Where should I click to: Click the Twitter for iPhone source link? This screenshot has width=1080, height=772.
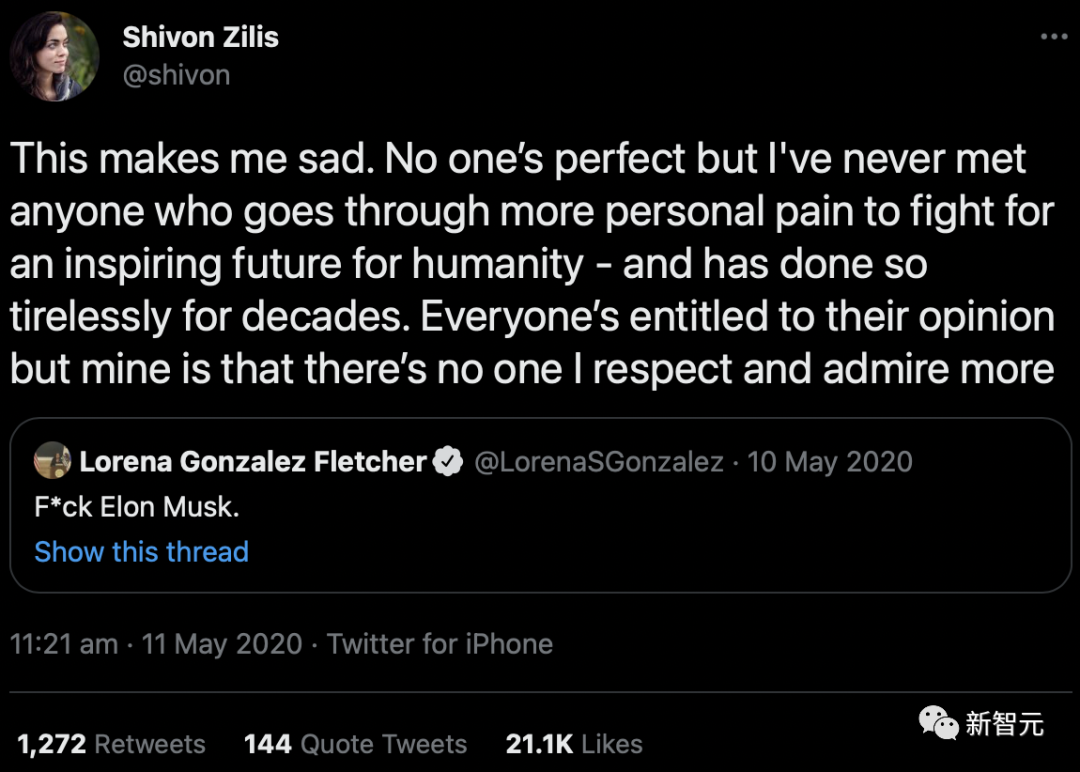coord(440,643)
